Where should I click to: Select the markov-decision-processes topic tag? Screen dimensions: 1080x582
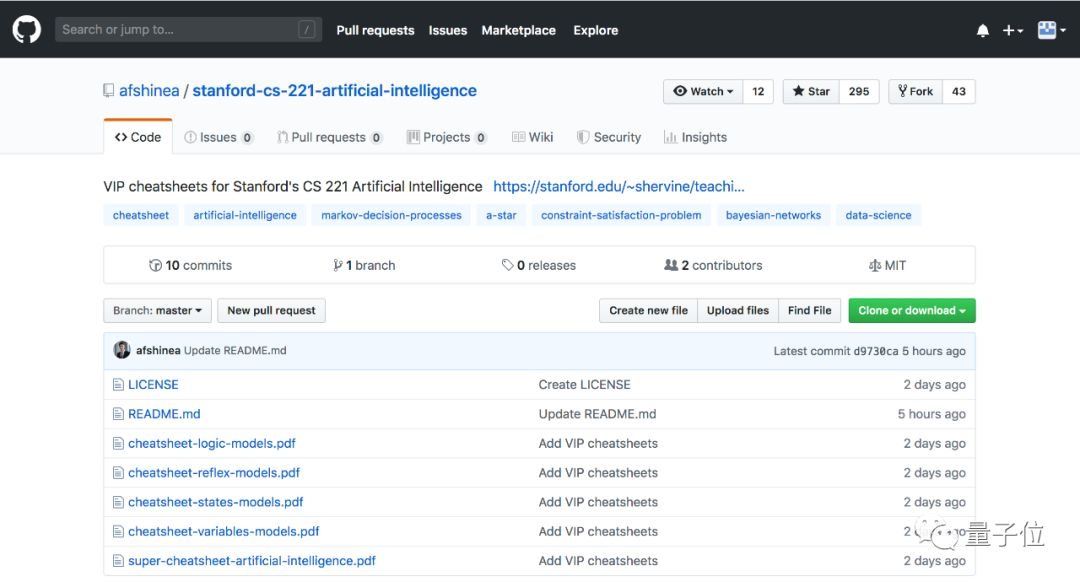click(x=391, y=215)
